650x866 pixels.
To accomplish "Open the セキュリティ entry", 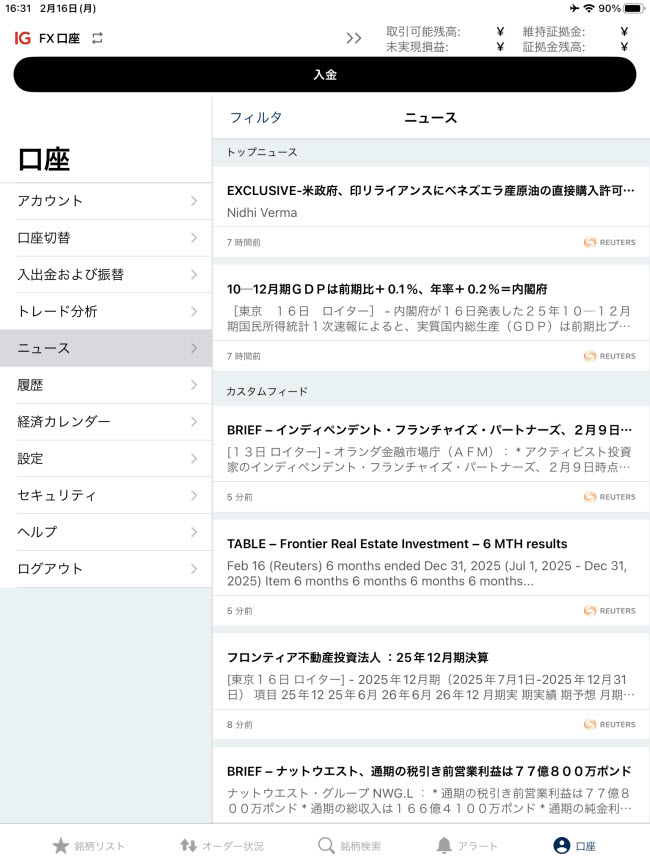I will [106, 495].
